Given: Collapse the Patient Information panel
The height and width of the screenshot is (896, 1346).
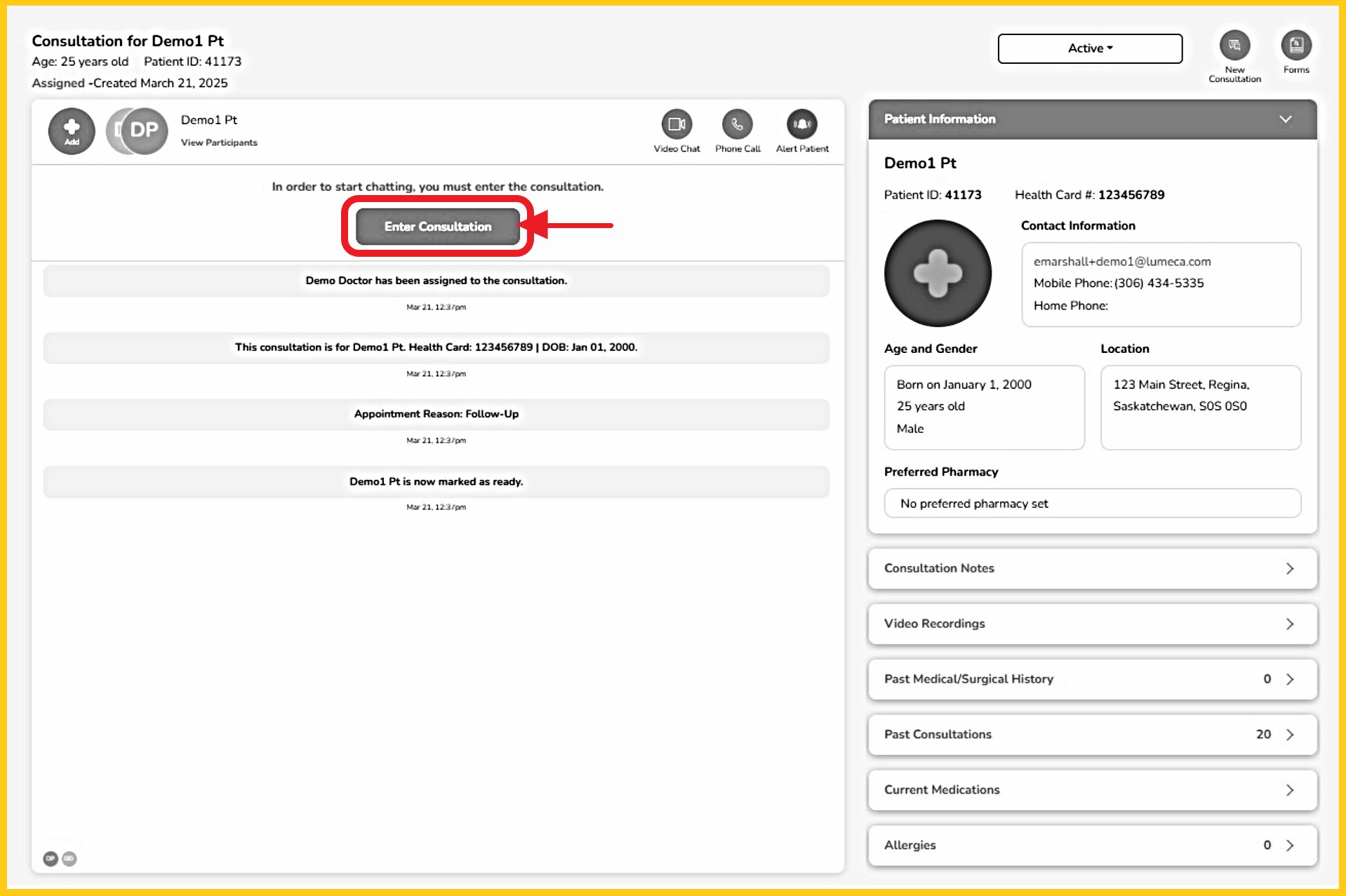Looking at the screenshot, I should tap(1285, 119).
